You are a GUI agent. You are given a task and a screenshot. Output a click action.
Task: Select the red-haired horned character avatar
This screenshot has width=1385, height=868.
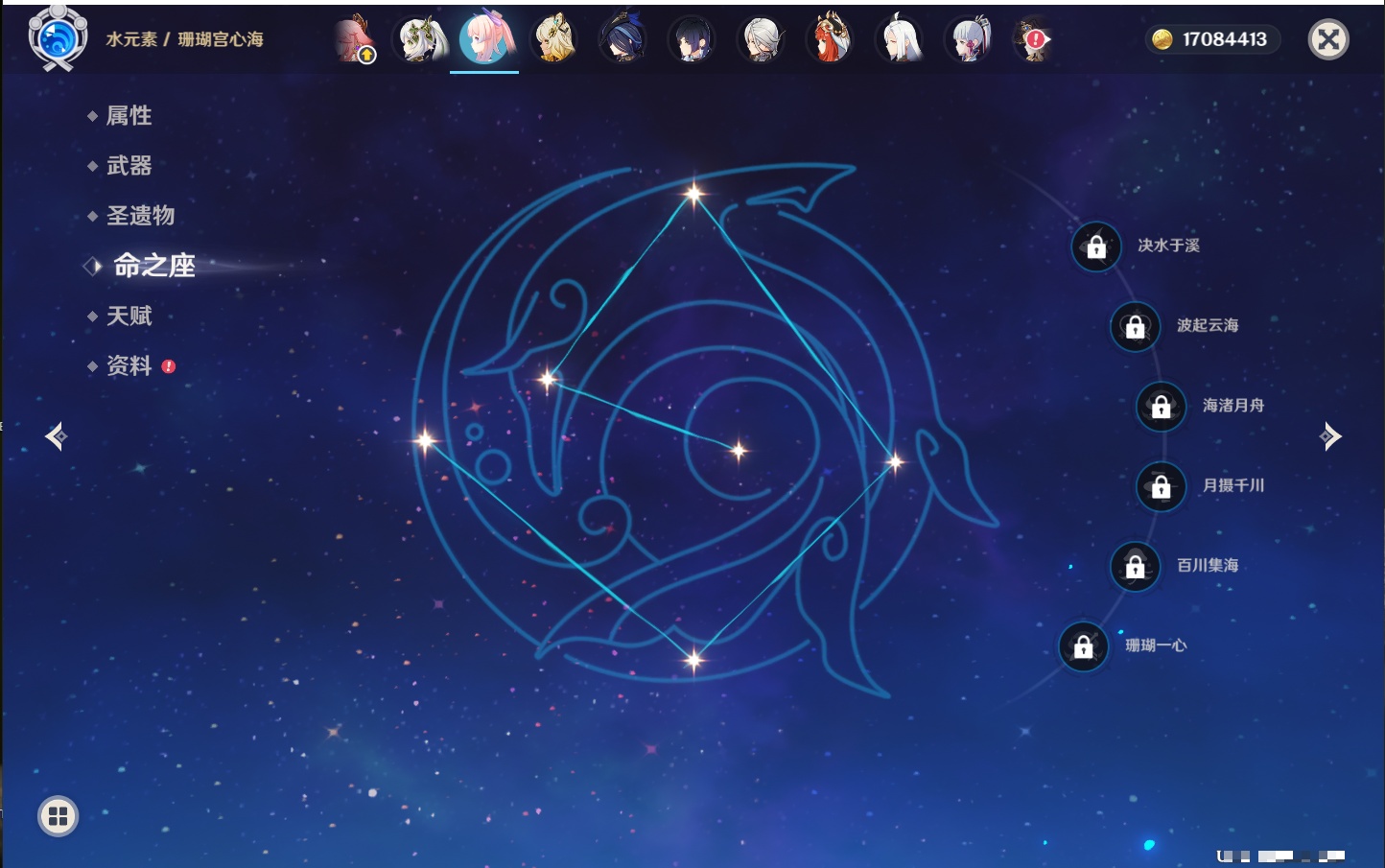point(830,38)
